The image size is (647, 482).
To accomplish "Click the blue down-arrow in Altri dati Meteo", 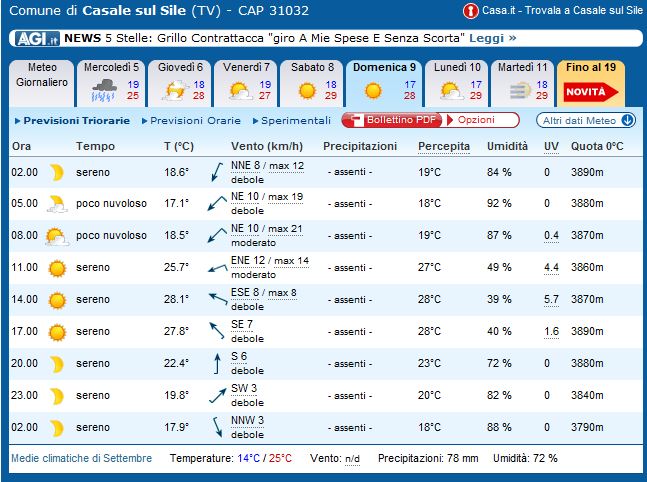I will (x=627, y=120).
